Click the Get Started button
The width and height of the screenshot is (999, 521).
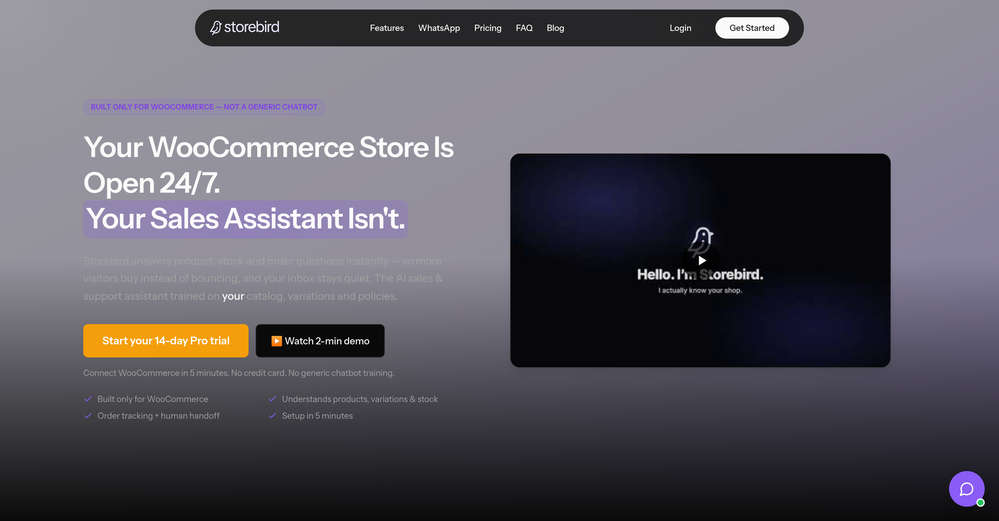click(x=752, y=28)
